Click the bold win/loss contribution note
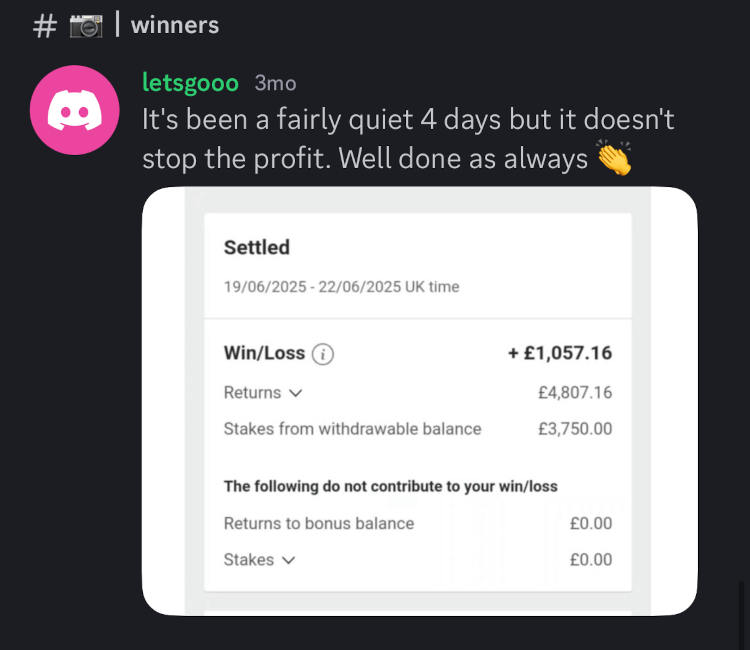Screen dimensions: 750x650 point(390,487)
